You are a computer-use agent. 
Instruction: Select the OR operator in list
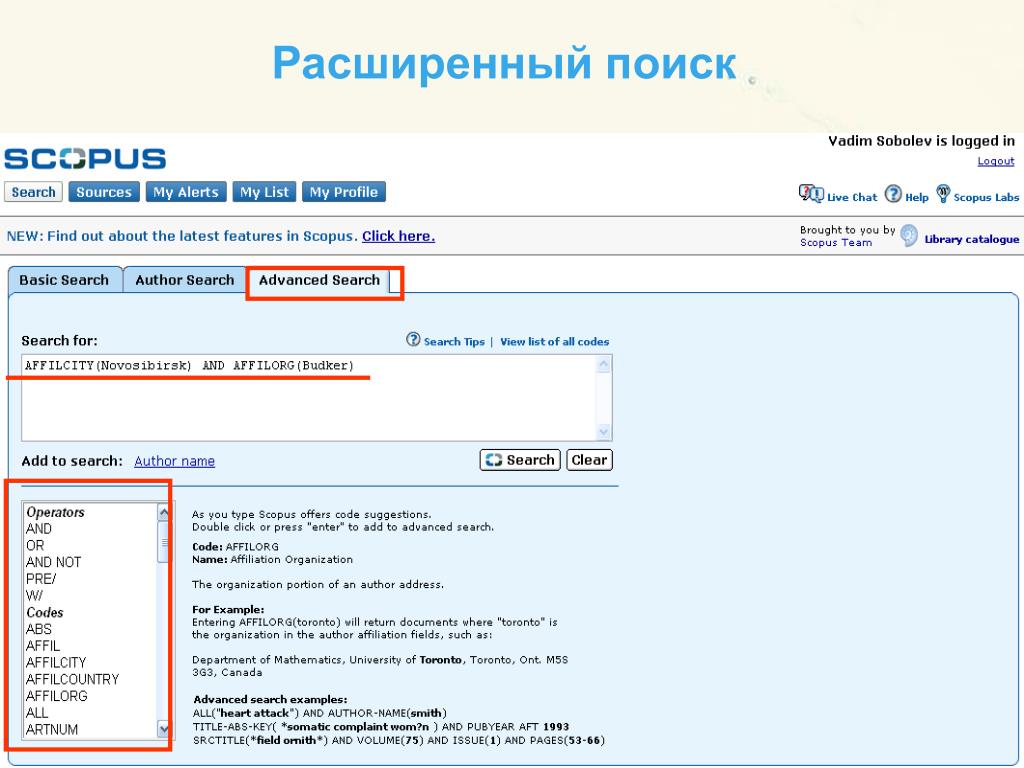click(x=35, y=545)
